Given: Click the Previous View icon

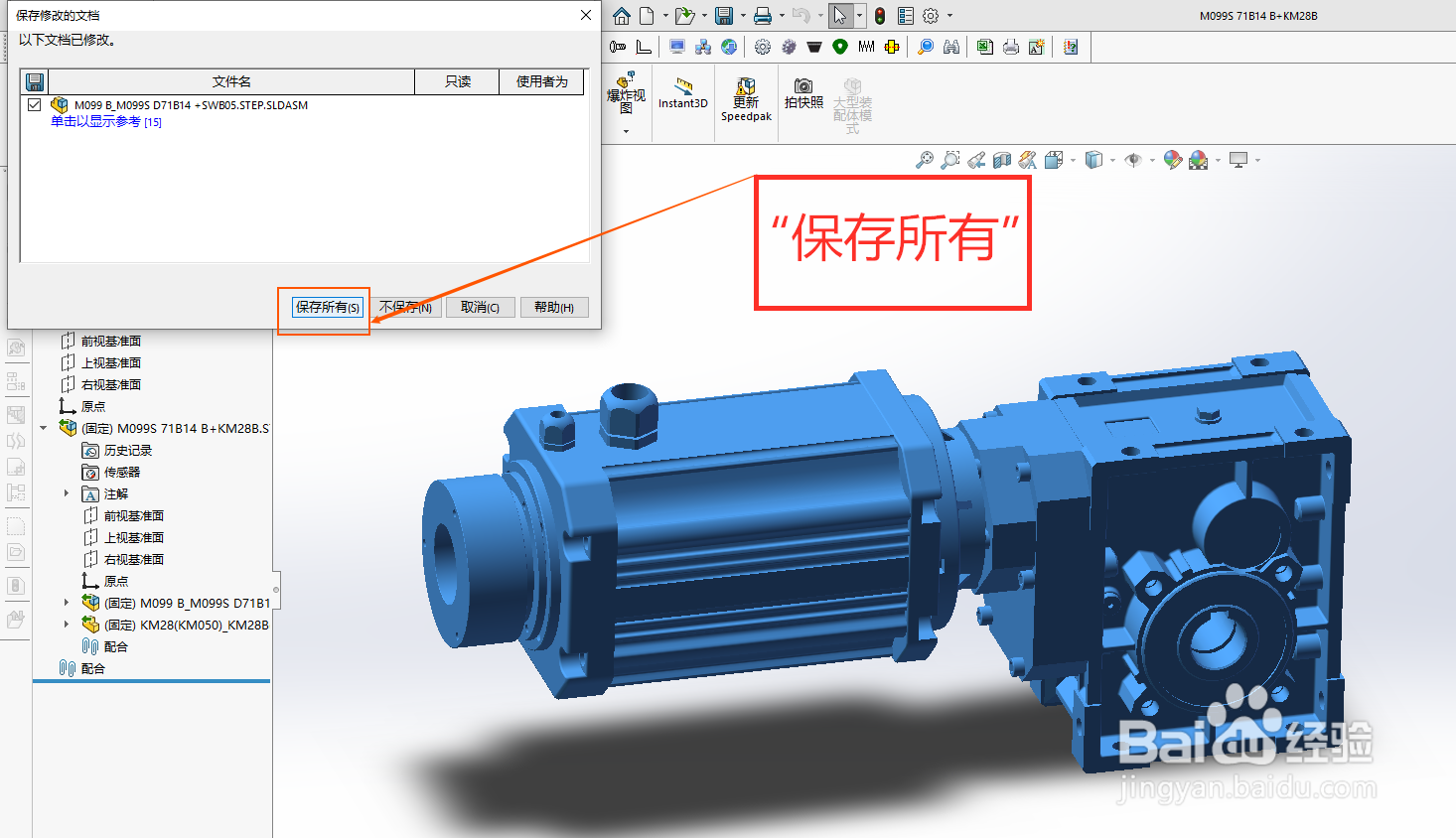Looking at the screenshot, I should 975,160.
